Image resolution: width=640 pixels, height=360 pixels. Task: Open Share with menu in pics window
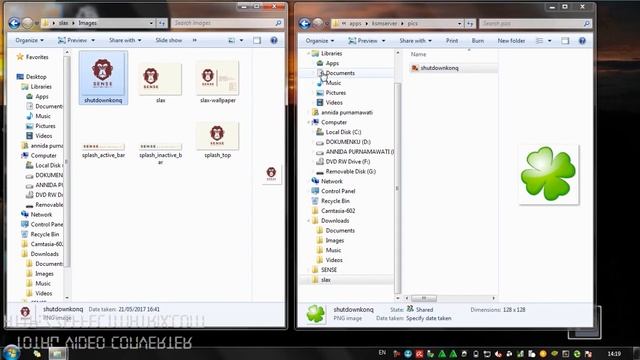point(415,41)
